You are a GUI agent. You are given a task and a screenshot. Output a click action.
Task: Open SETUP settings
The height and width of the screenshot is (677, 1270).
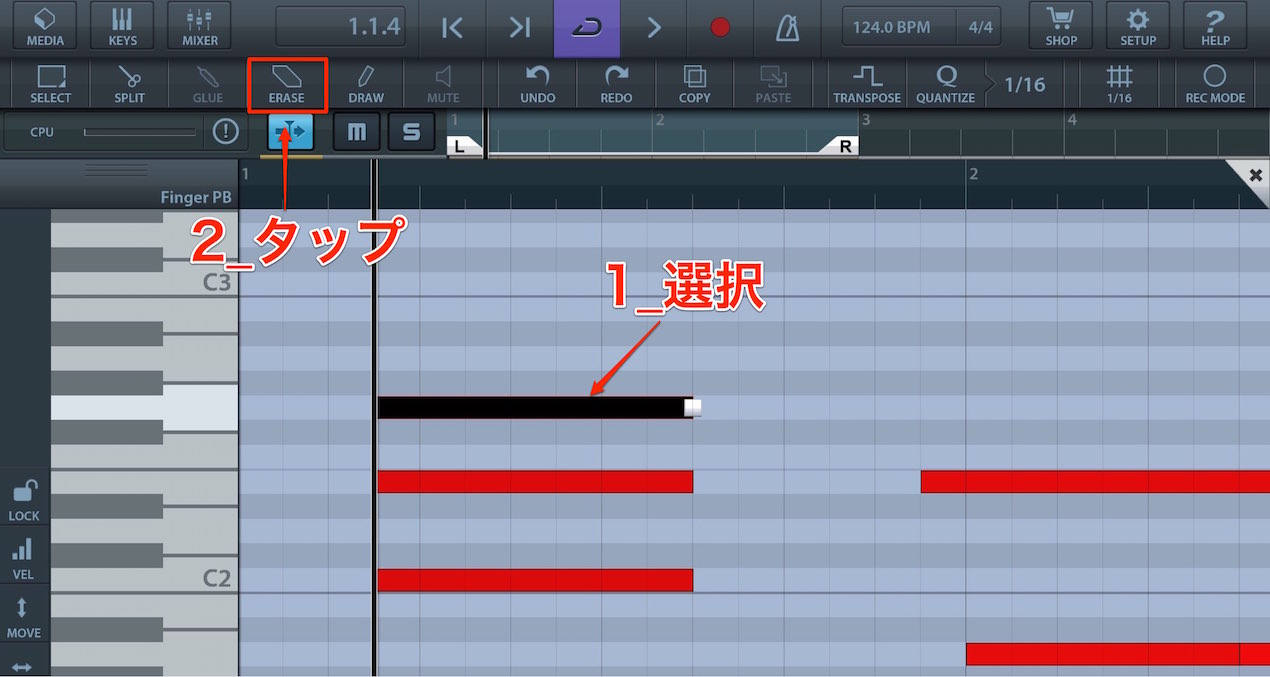tap(1138, 27)
